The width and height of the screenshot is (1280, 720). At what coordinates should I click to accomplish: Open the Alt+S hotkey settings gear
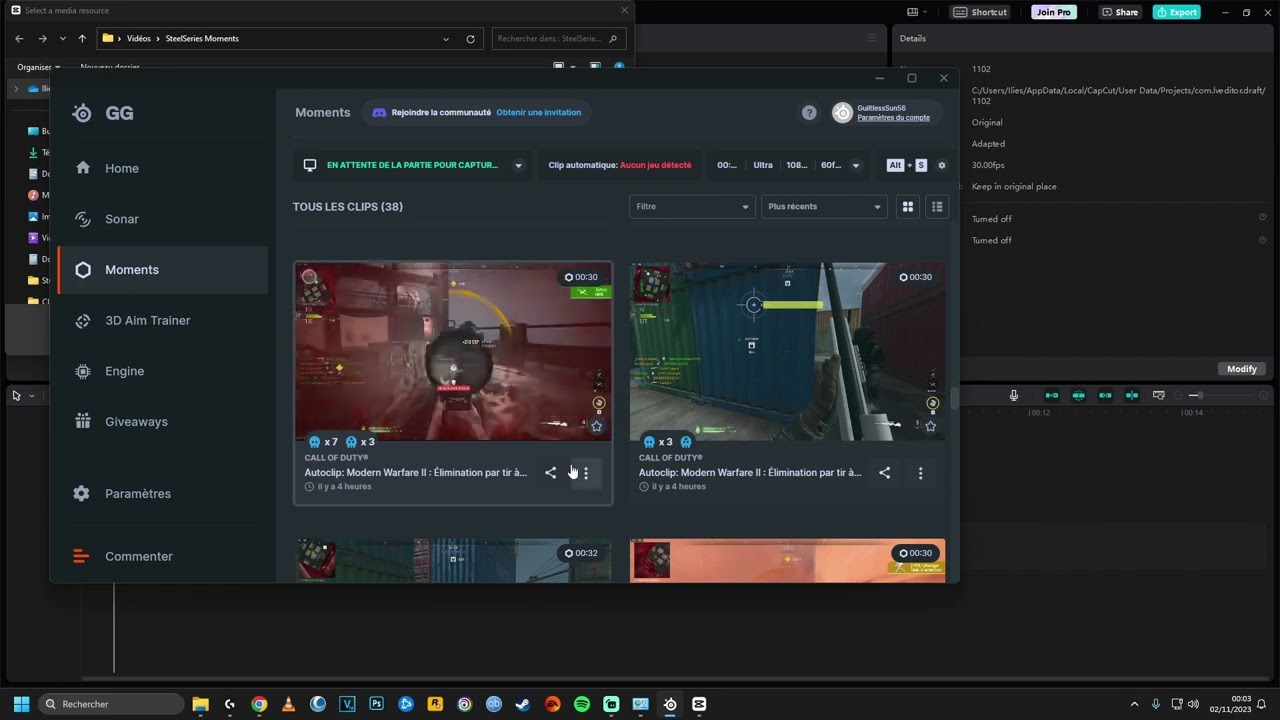pyautogui.click(x=941, y=165)
